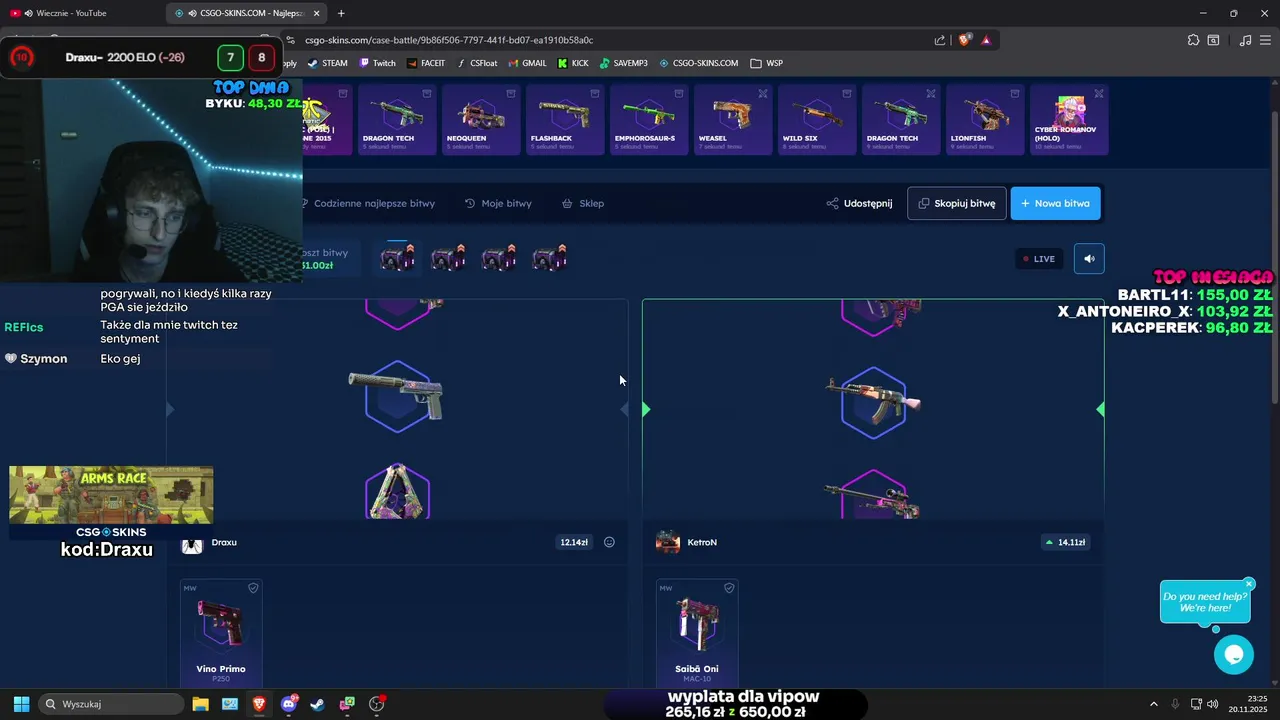Open the CSGO-SKINS.COM bookmark
1280x720 pixels.
[x=698, y=63]
